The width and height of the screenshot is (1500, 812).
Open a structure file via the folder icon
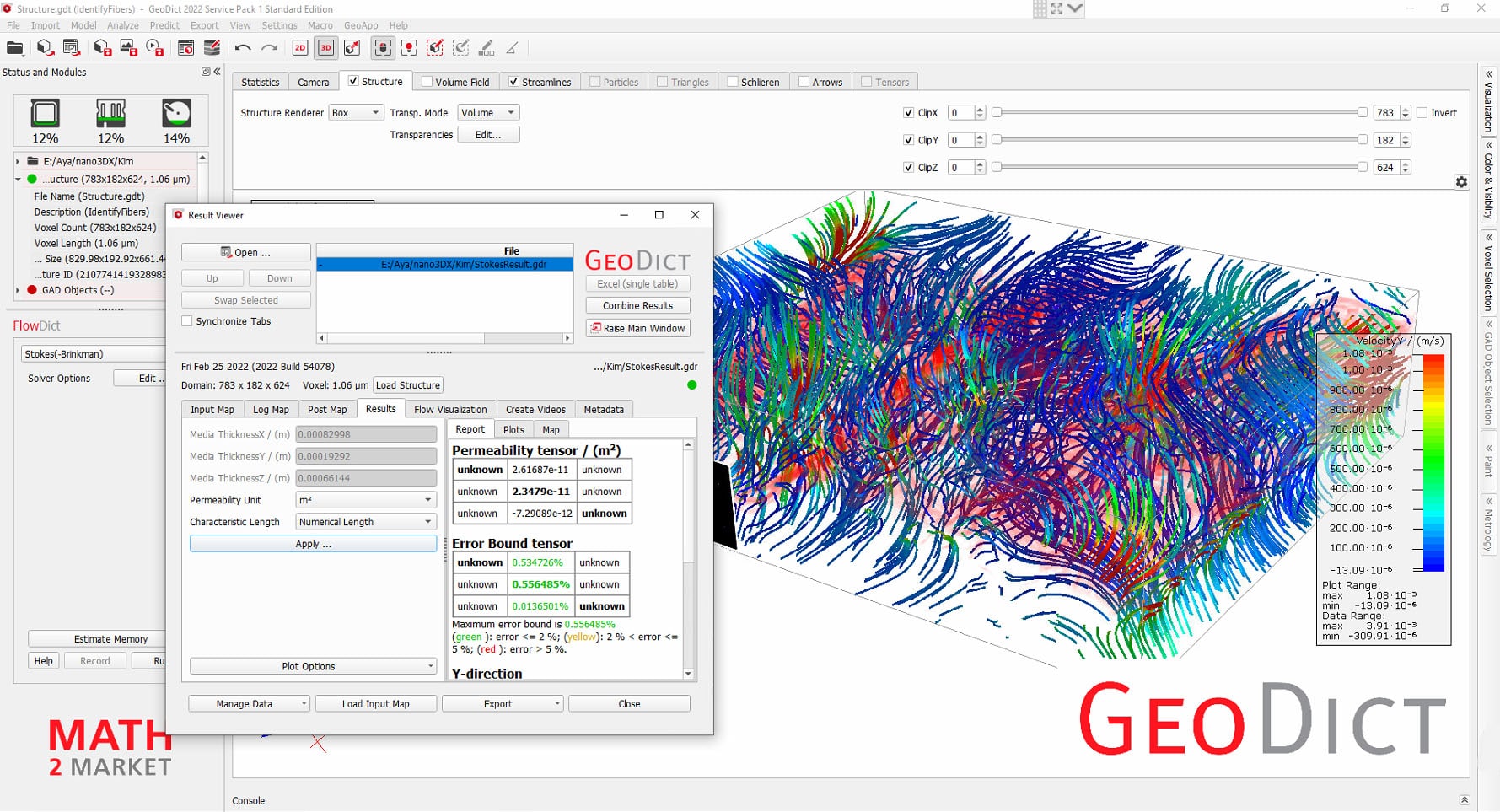point(14,48)
